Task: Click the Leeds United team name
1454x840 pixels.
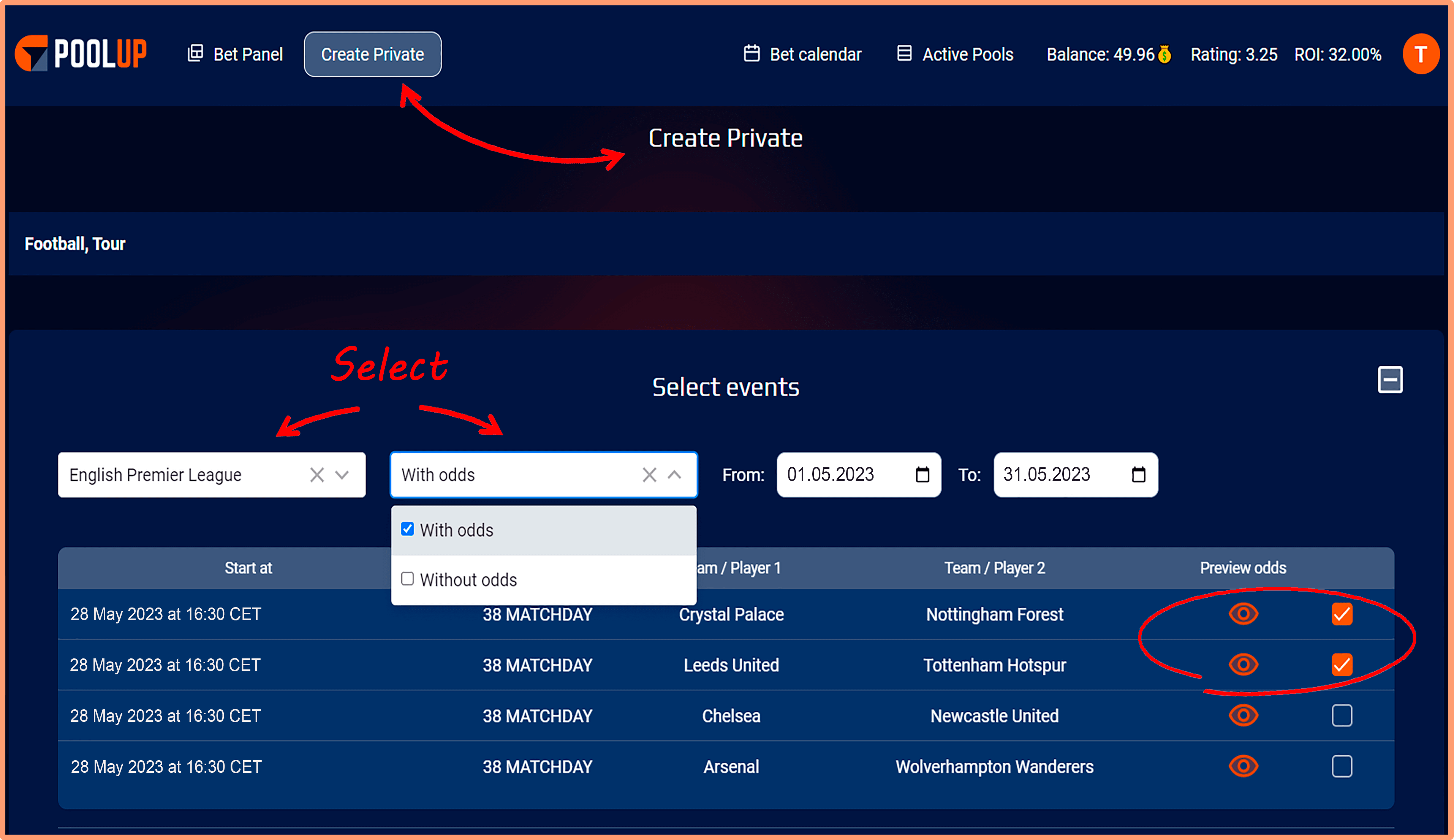Action: [x=731, y=664]
